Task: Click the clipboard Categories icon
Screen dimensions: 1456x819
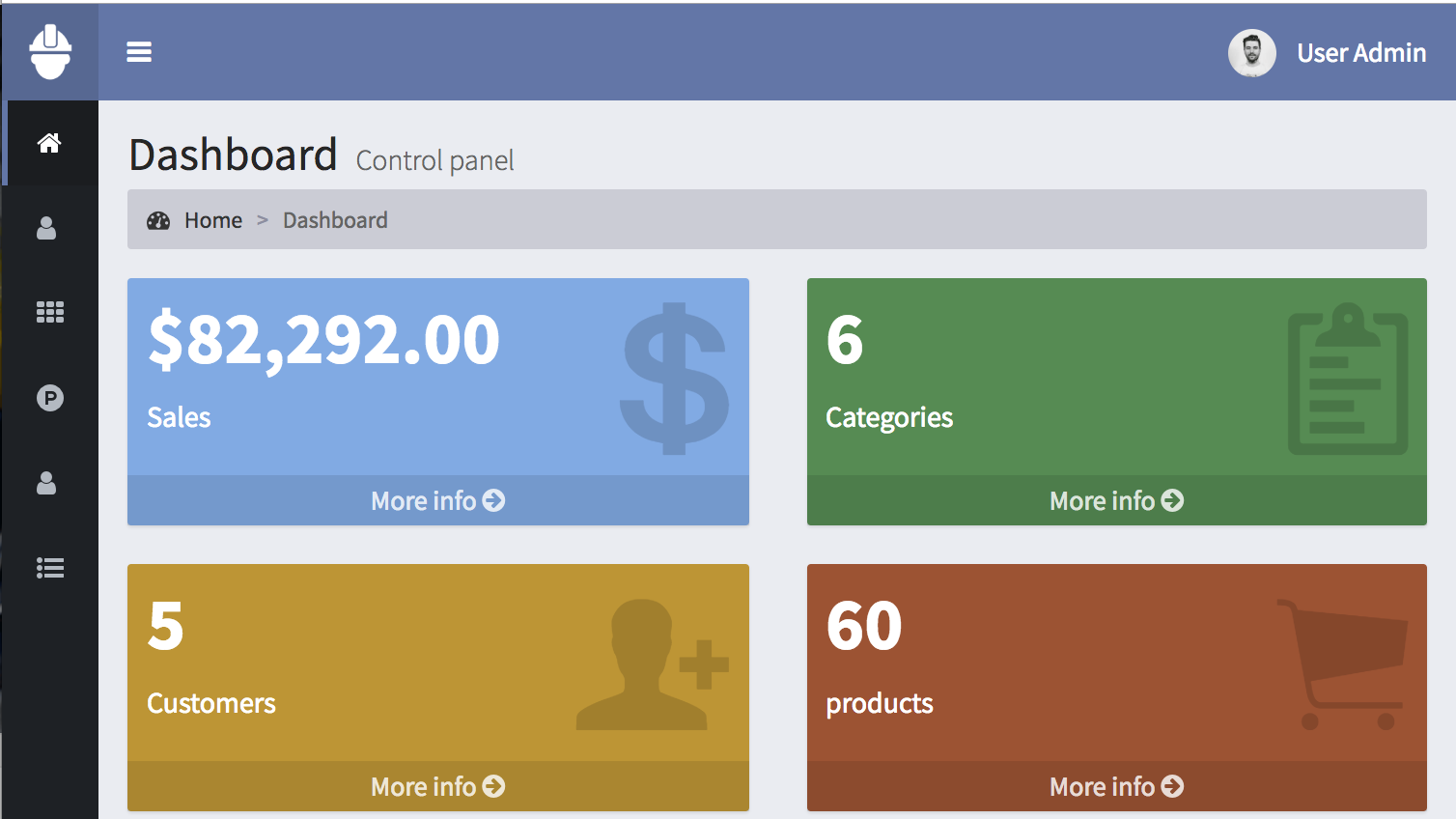Action: pos(1348,379)
